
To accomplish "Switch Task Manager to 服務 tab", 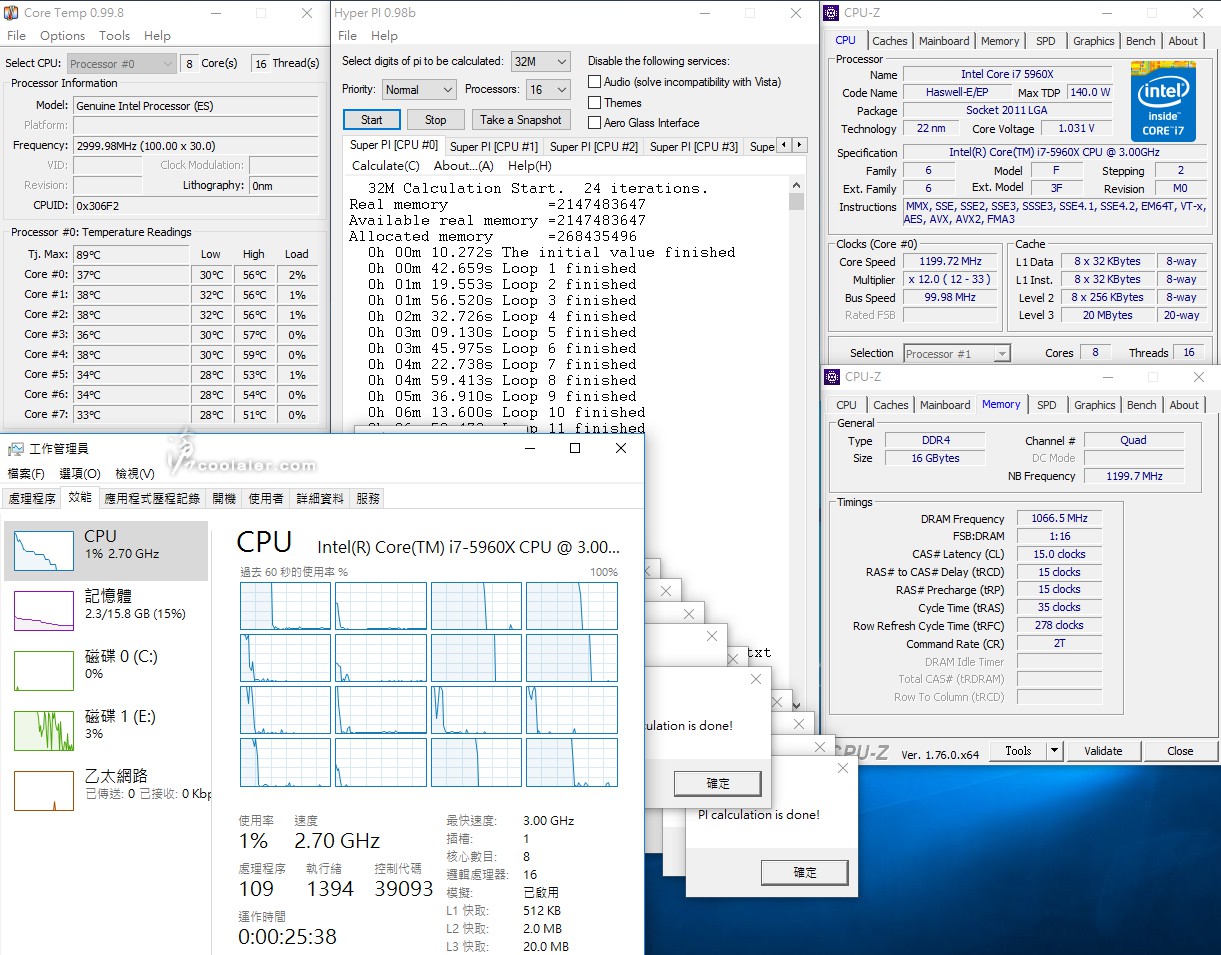I will coord(368,498).
